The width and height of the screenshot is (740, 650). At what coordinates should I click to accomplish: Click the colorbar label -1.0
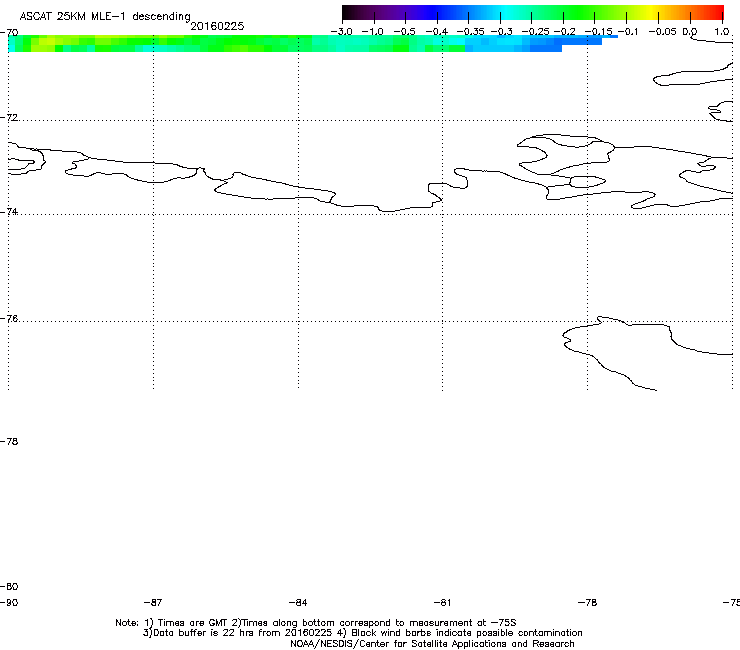point(372,32)
